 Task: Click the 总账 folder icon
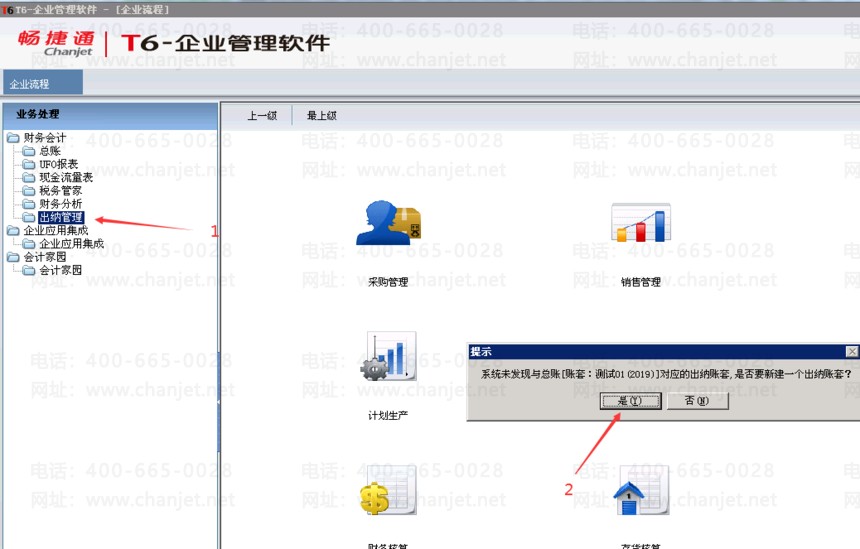point(29,151)
